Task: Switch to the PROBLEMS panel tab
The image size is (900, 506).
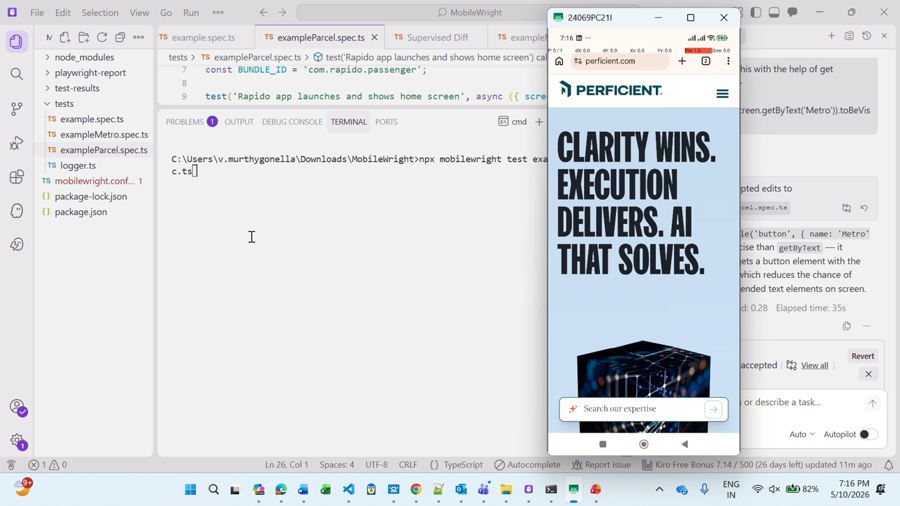Action: (191, 122)
